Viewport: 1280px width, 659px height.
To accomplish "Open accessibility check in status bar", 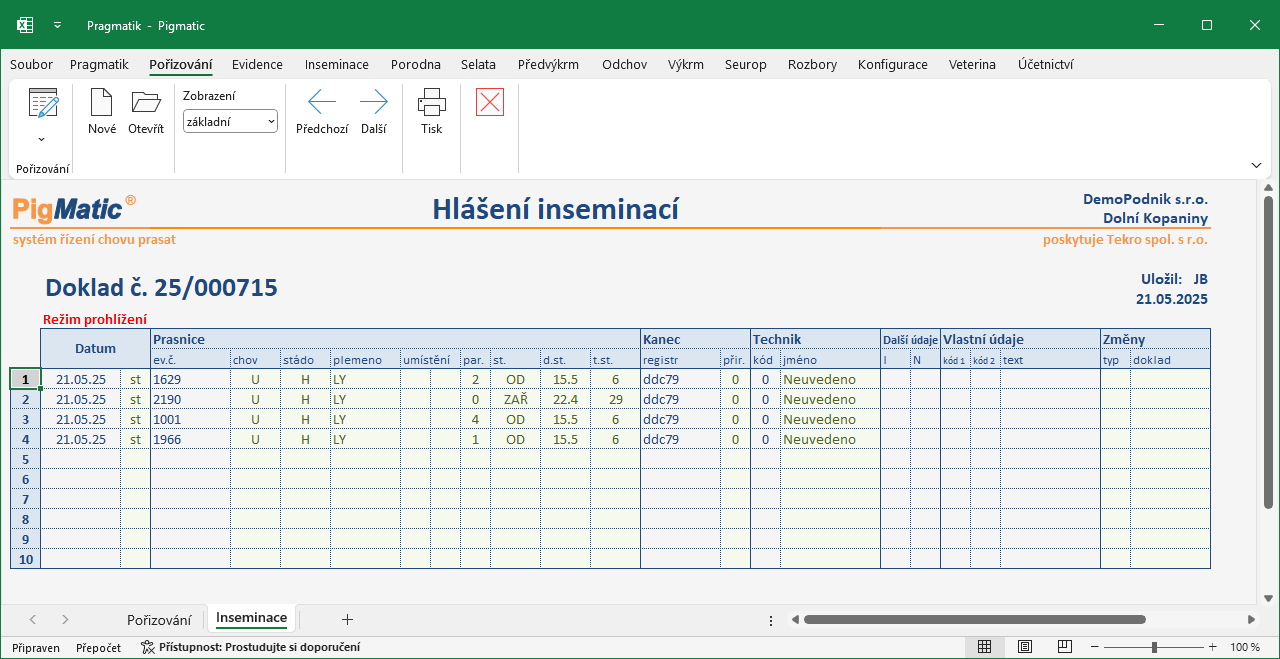I will coord(250,647).
